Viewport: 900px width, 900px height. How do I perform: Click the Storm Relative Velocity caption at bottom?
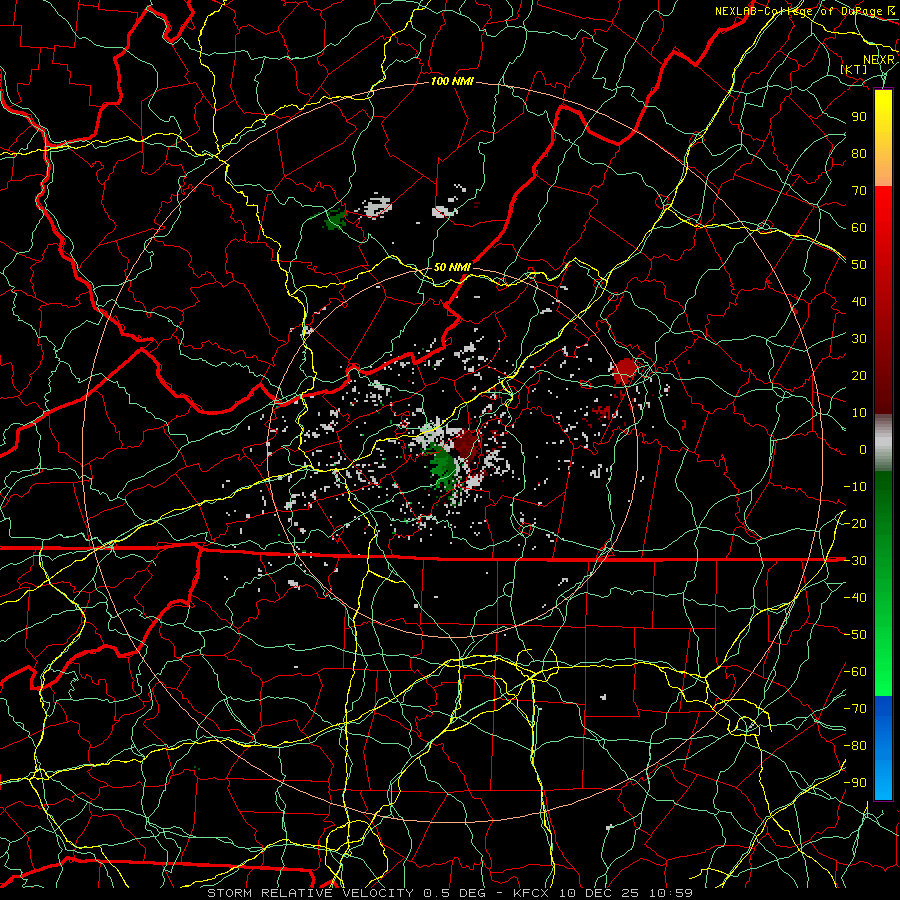(x=450, y=893)
